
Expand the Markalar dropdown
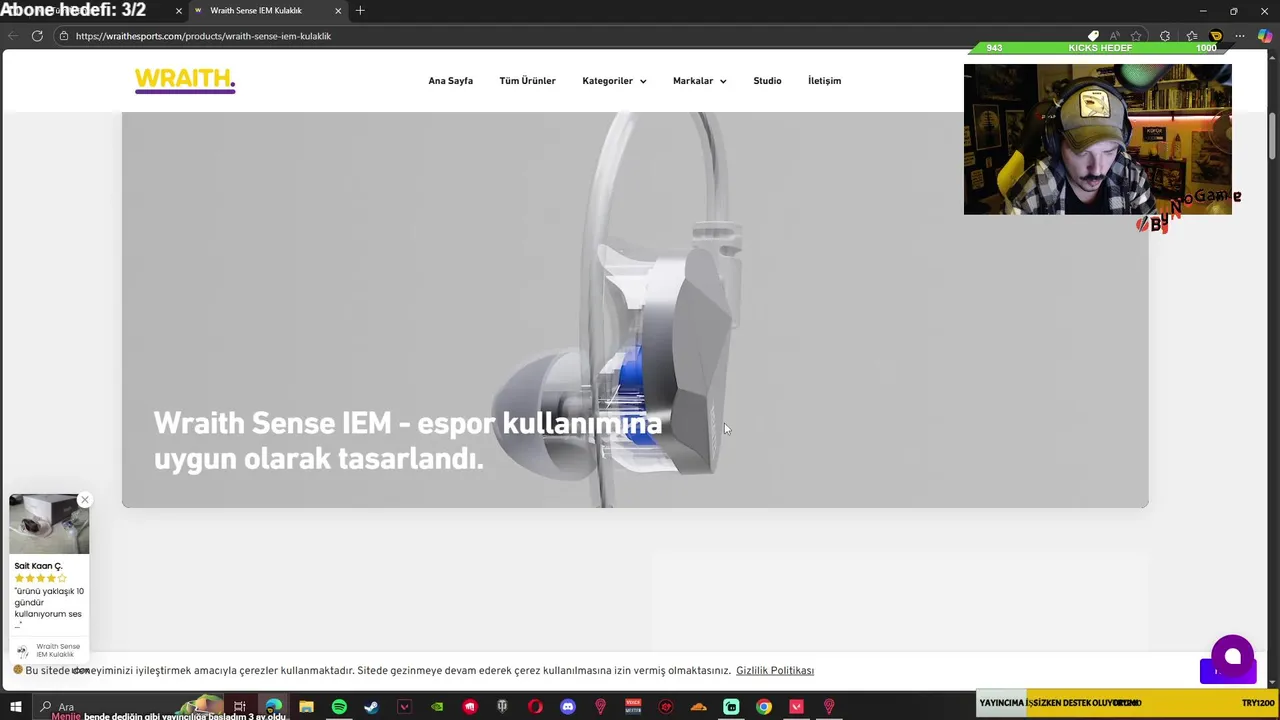699,81
